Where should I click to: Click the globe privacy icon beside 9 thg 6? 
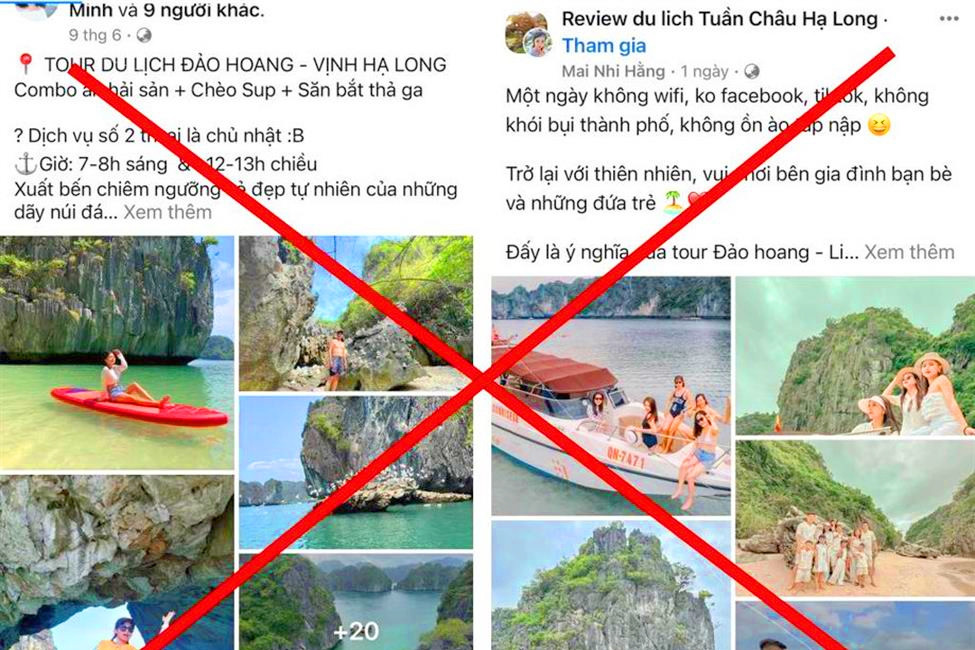144,35
